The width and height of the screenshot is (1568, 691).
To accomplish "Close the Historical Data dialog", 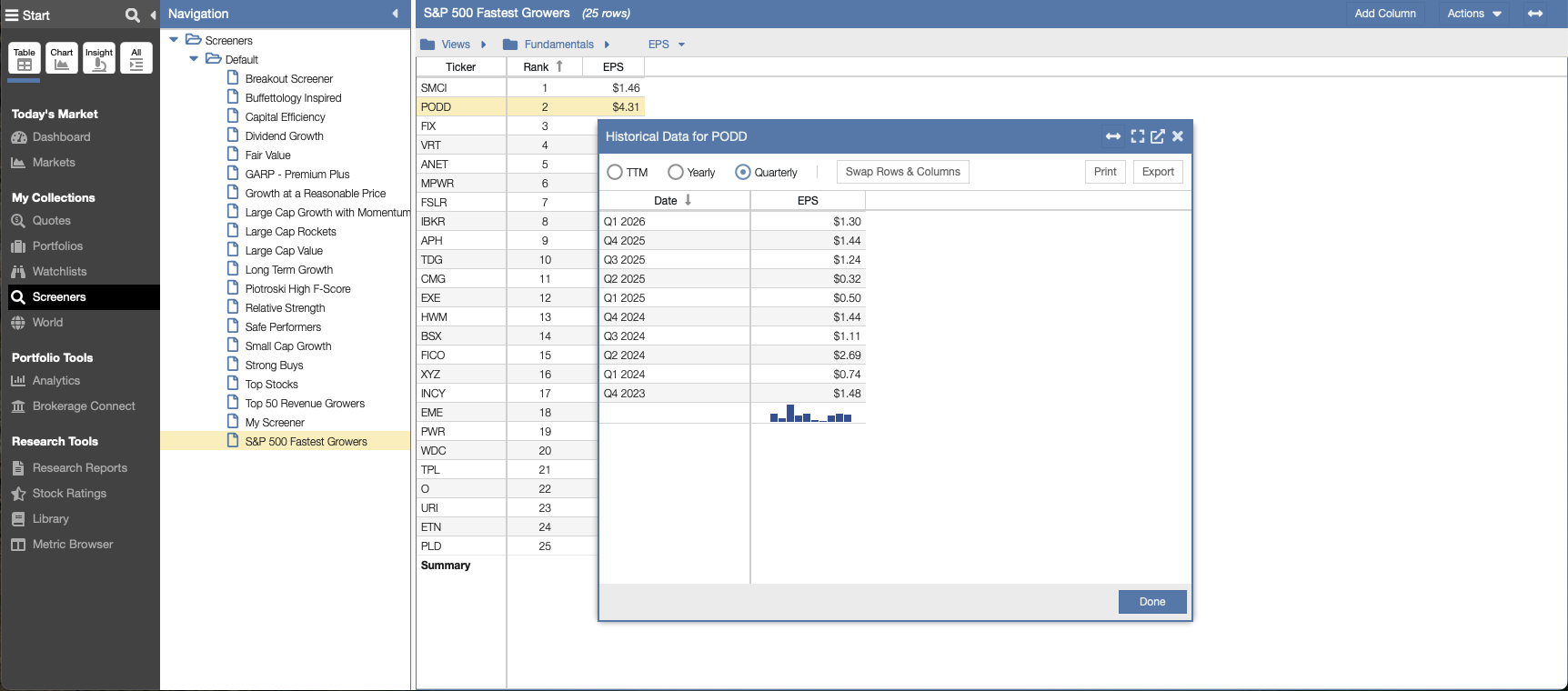I will coord(1178,136).
